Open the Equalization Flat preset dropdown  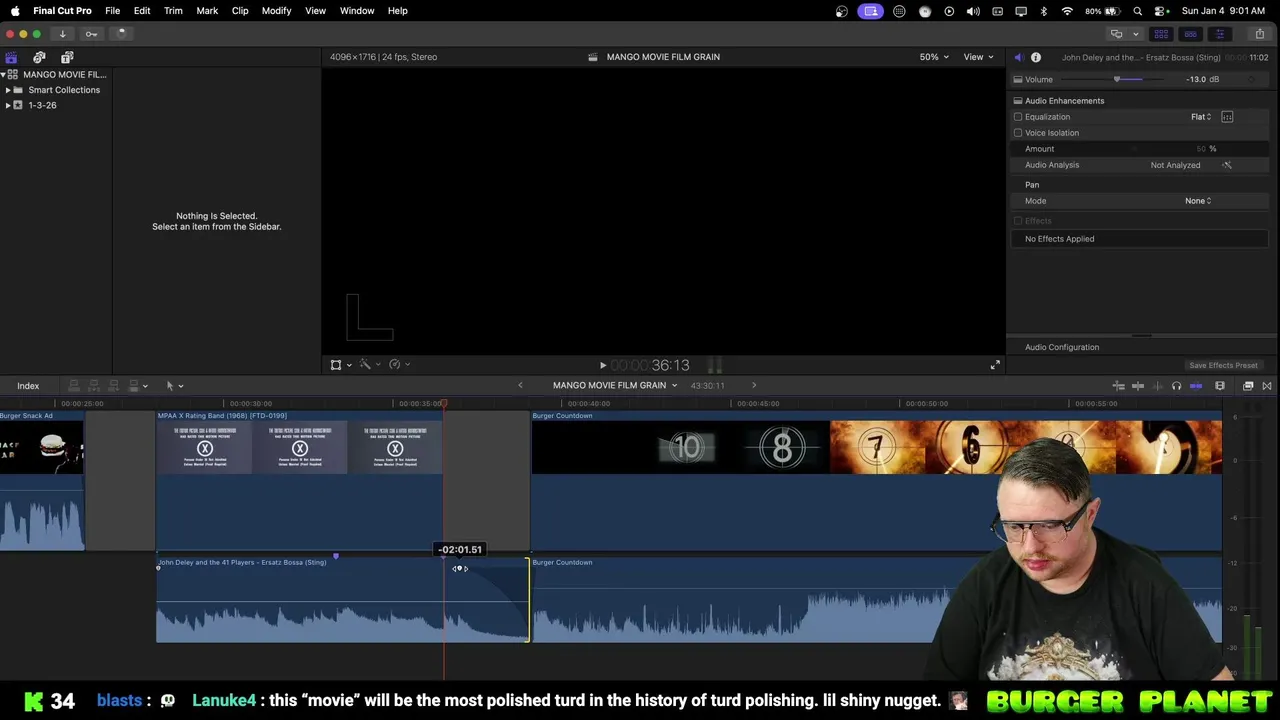click(1201, 117)
